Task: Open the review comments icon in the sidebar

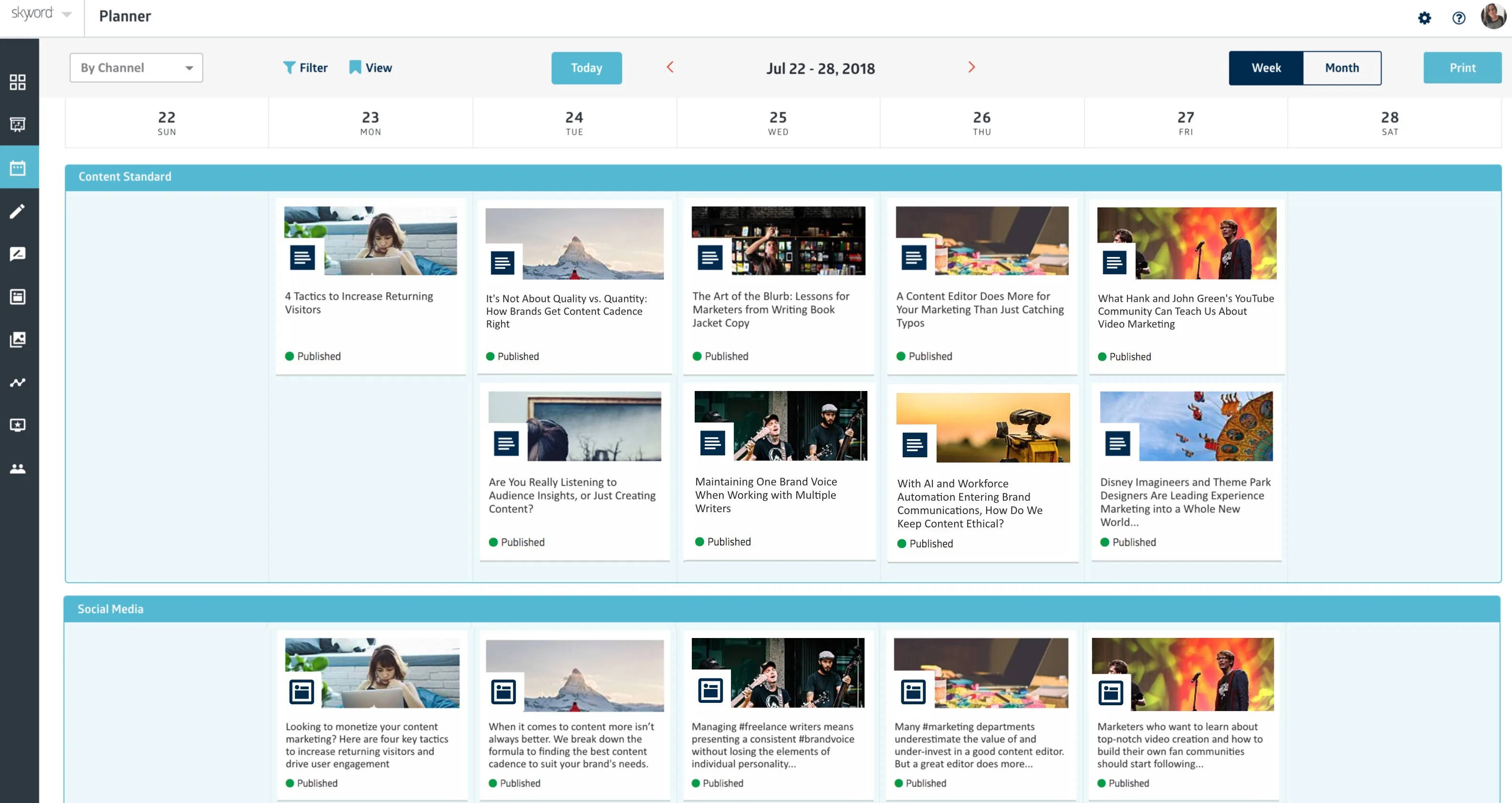Action: pos(18,253)
